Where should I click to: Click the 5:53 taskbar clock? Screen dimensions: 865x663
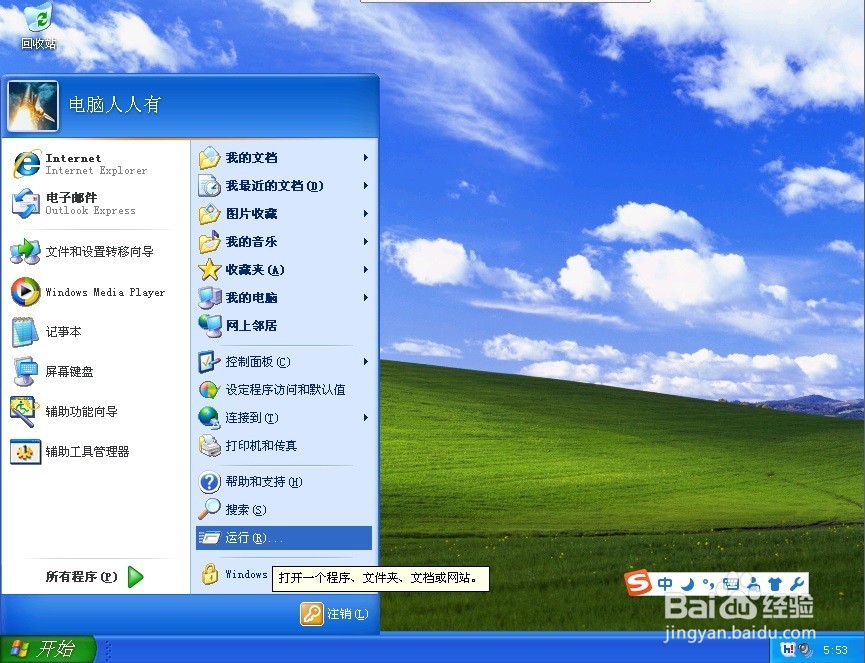tap(835, 650)
